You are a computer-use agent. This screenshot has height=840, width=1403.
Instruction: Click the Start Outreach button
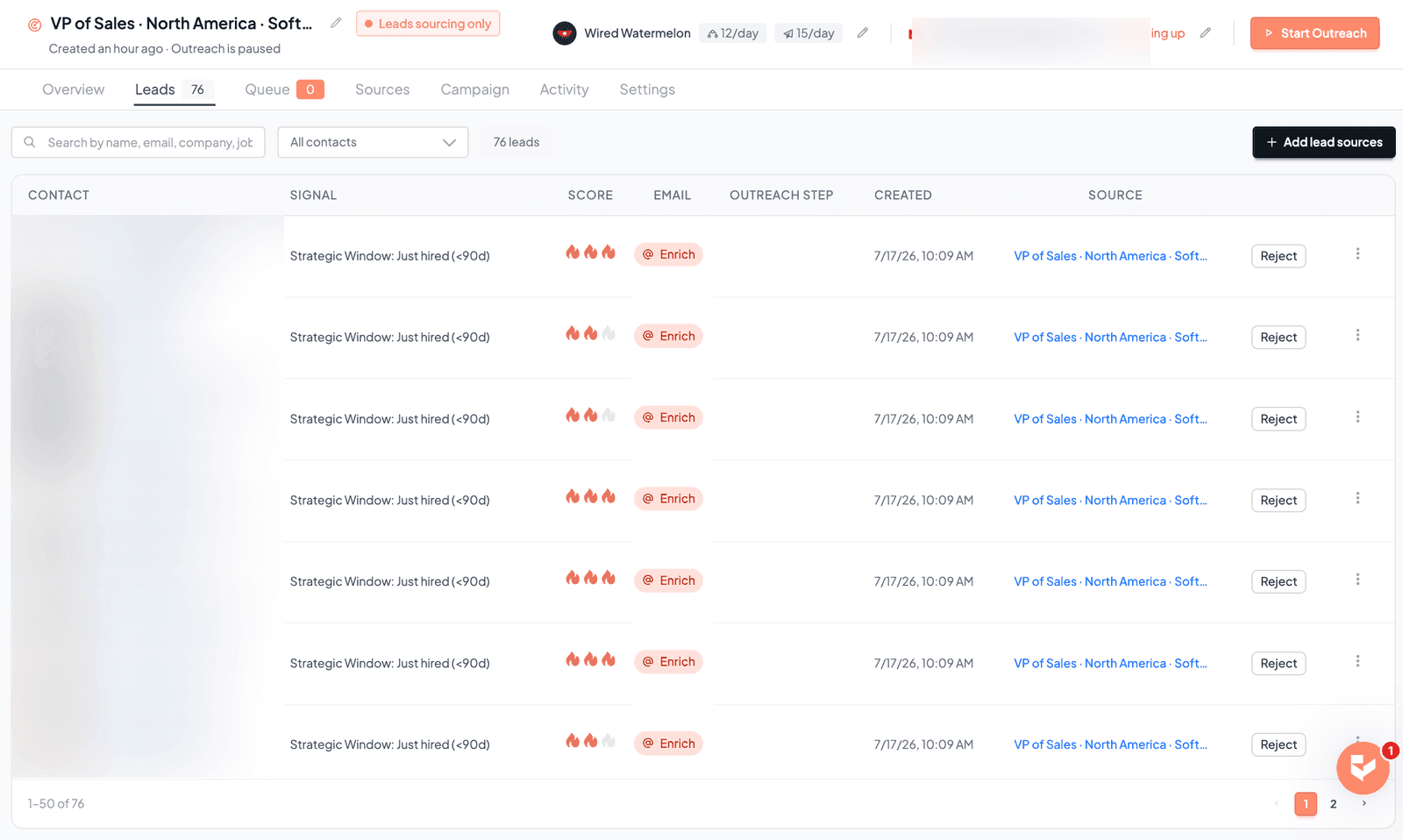[x=1314, y=33]
